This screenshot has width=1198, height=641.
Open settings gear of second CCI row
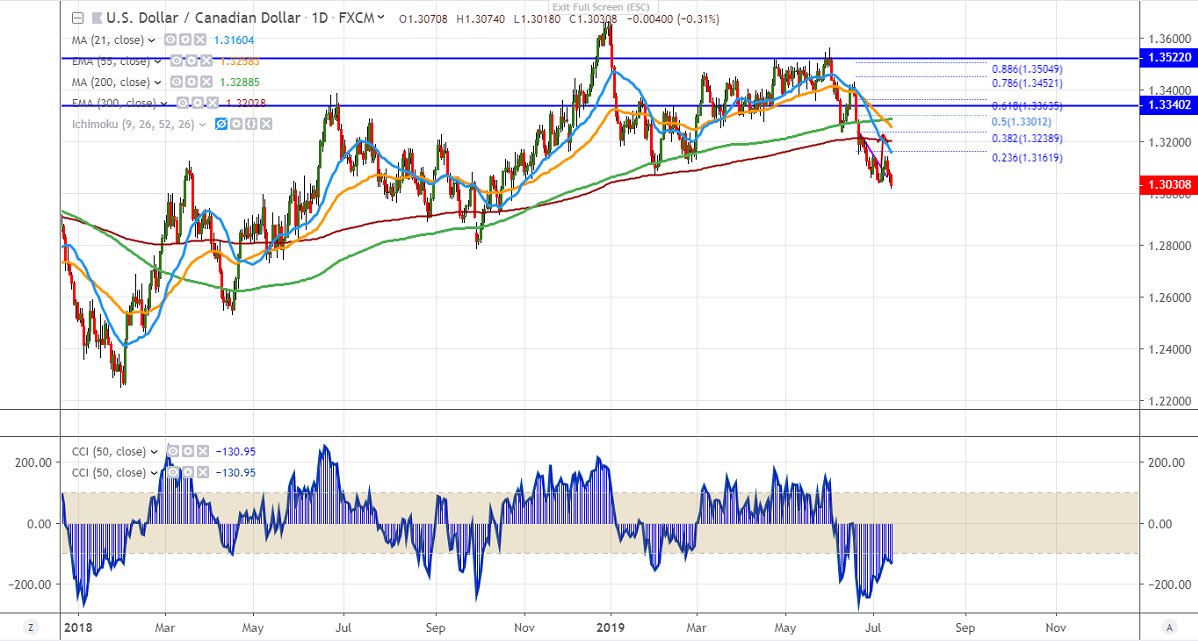click(188, 473)
